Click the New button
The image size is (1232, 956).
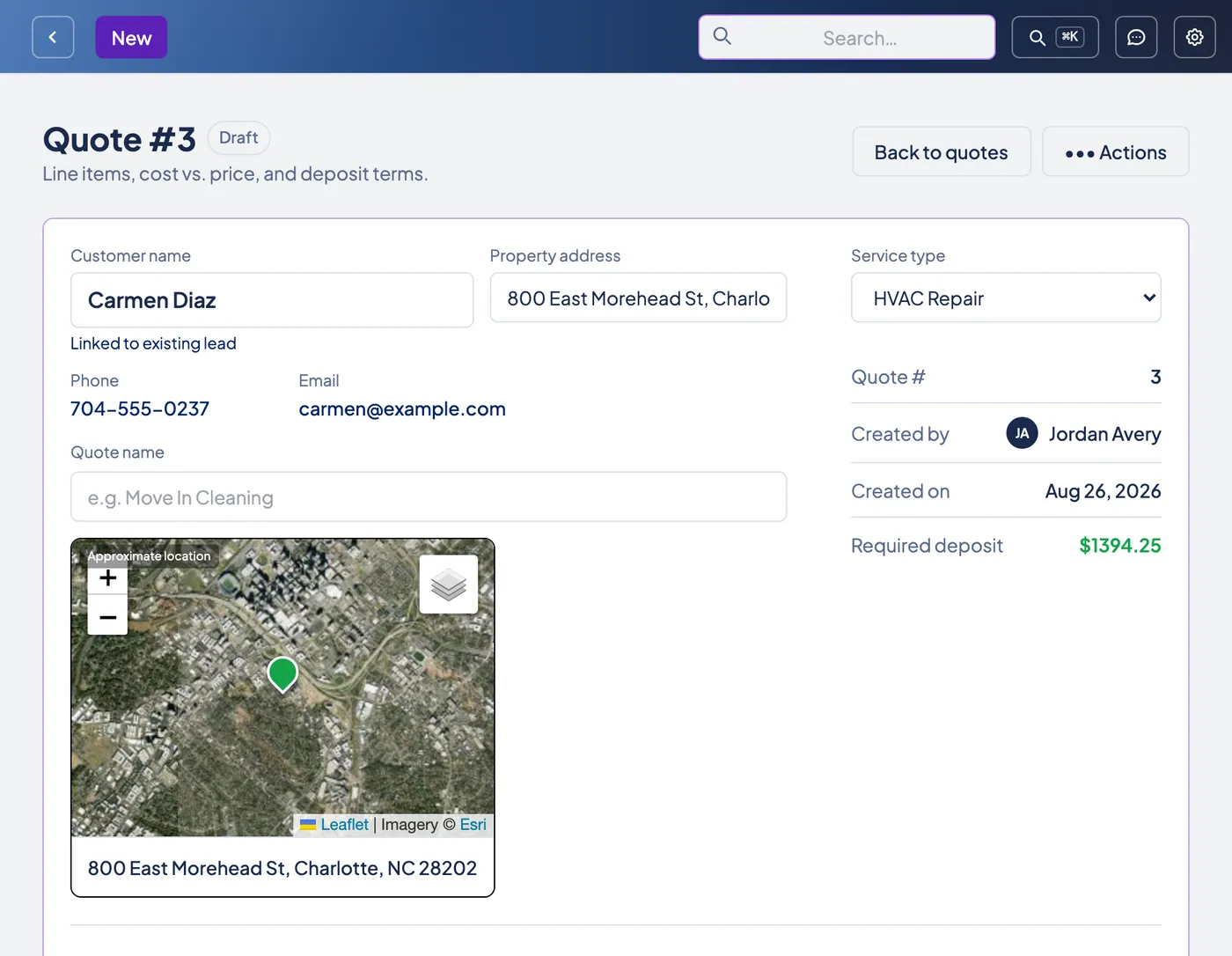click(x=131, y=38)
